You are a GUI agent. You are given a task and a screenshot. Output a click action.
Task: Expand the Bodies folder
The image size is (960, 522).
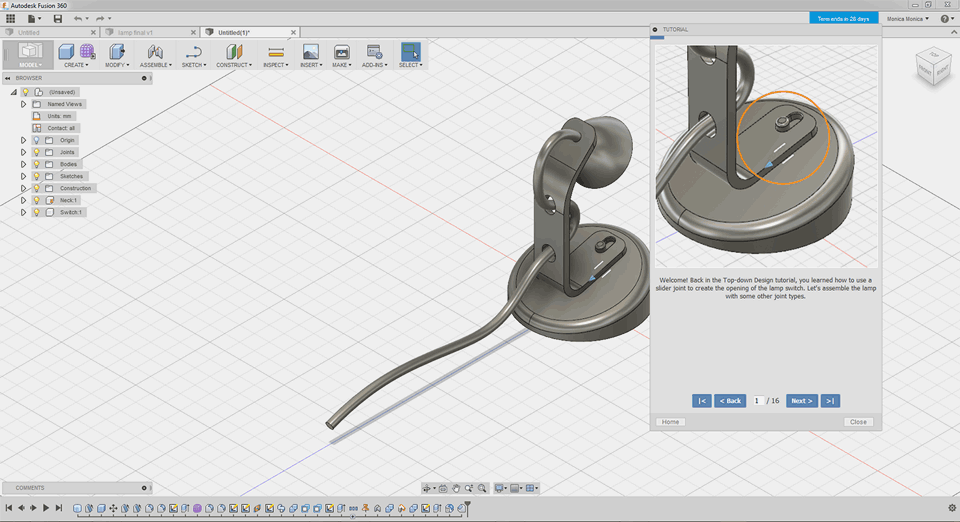[x=23, y=164]
